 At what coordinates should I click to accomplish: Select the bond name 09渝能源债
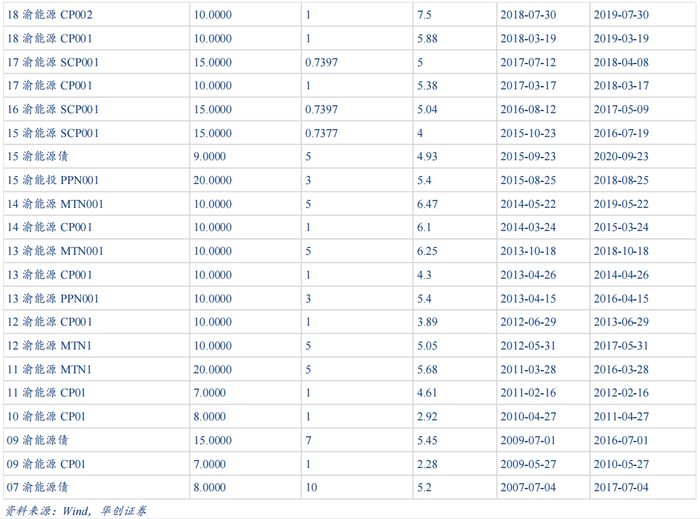click(38, 440)
